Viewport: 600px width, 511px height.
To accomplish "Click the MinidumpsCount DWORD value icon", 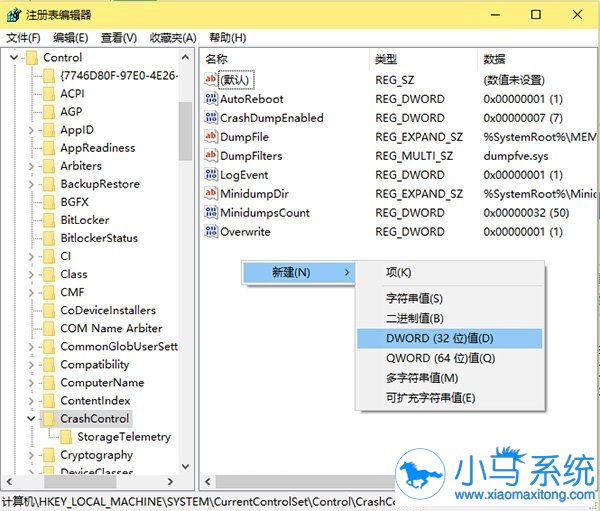I will pyautogui.click(x=211, y=212).
